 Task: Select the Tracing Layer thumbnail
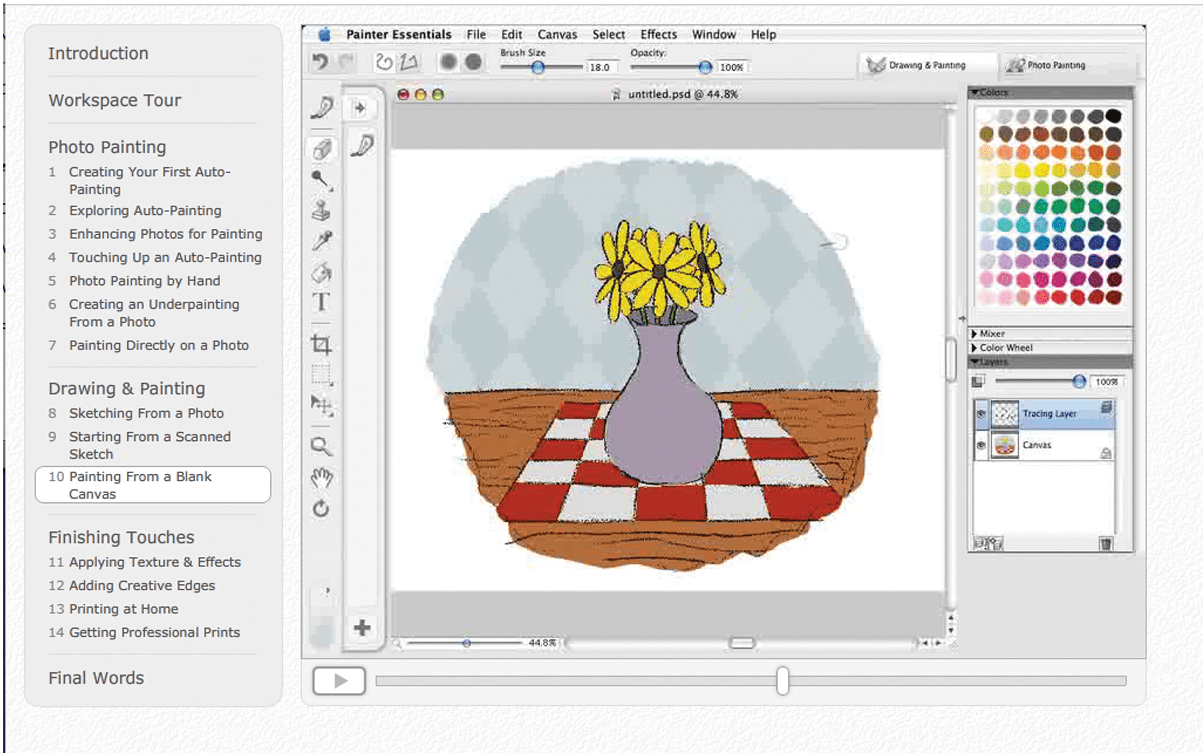(1005, 413)
